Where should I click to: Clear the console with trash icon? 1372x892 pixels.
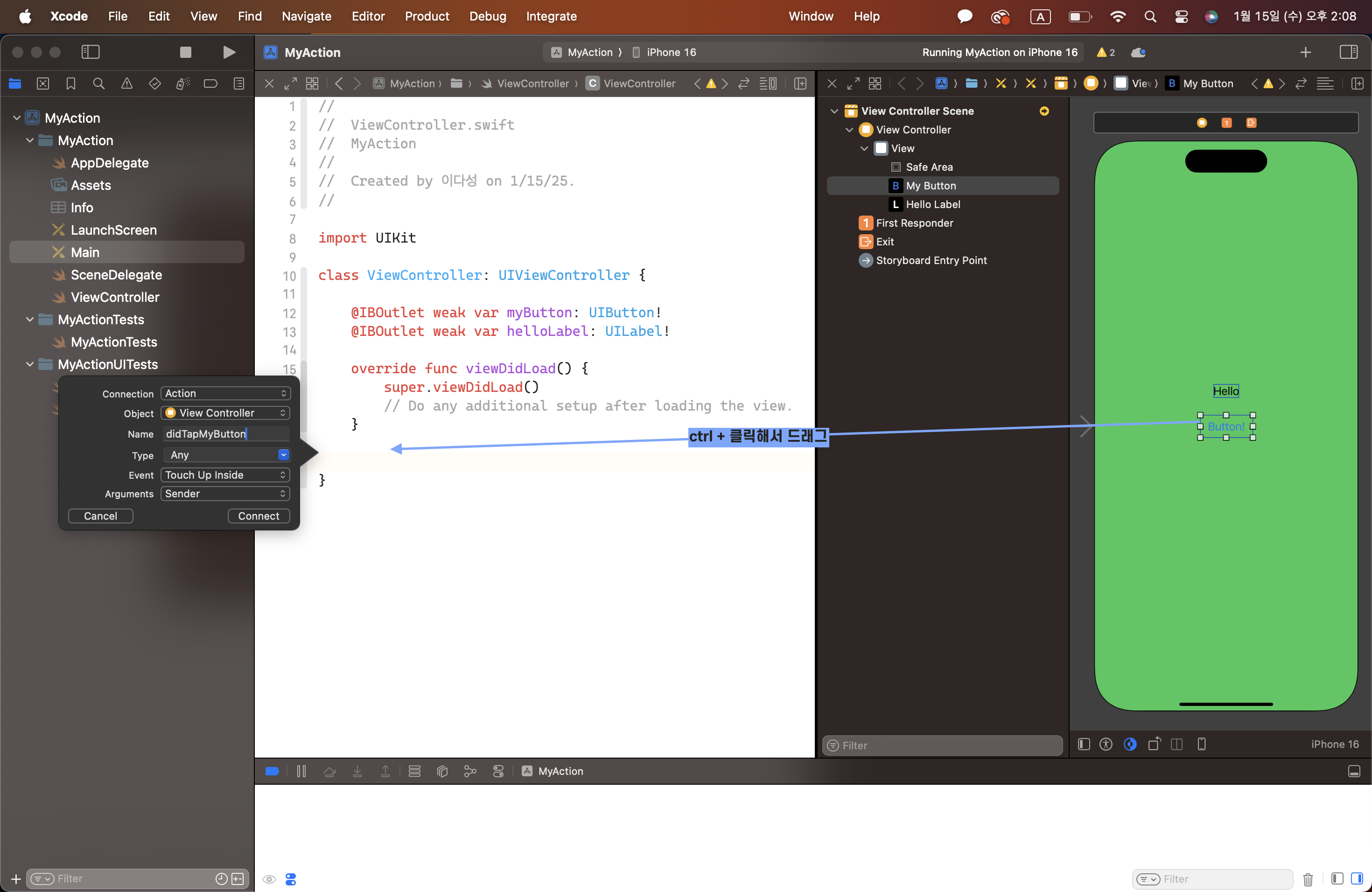[x=1308, y=879]
